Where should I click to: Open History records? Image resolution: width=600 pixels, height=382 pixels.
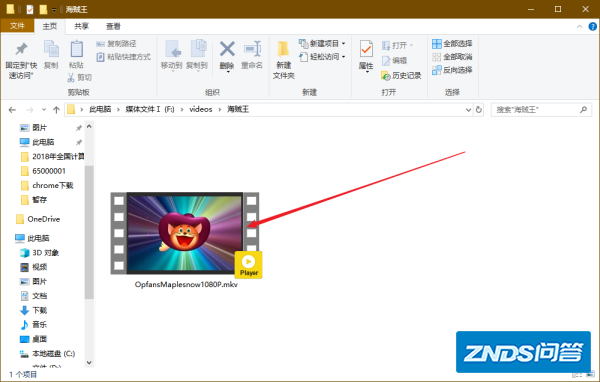click(x=401, y=76)
